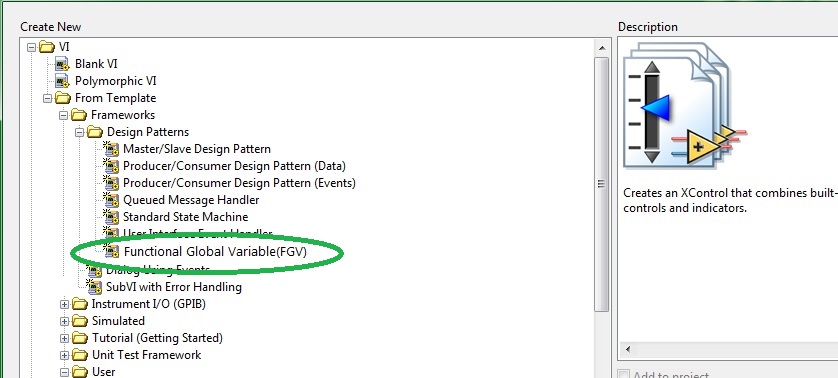Click the XControl preview image in Description
The height and width of the screenshot is (378, 838).
coord(684,107)
